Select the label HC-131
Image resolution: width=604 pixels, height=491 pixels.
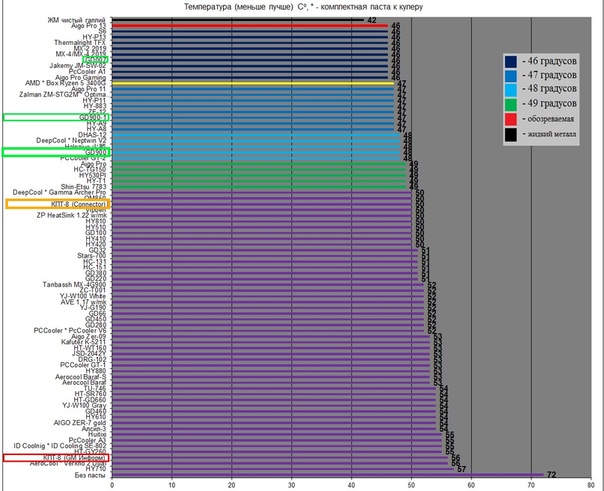(x=94, y=261)
